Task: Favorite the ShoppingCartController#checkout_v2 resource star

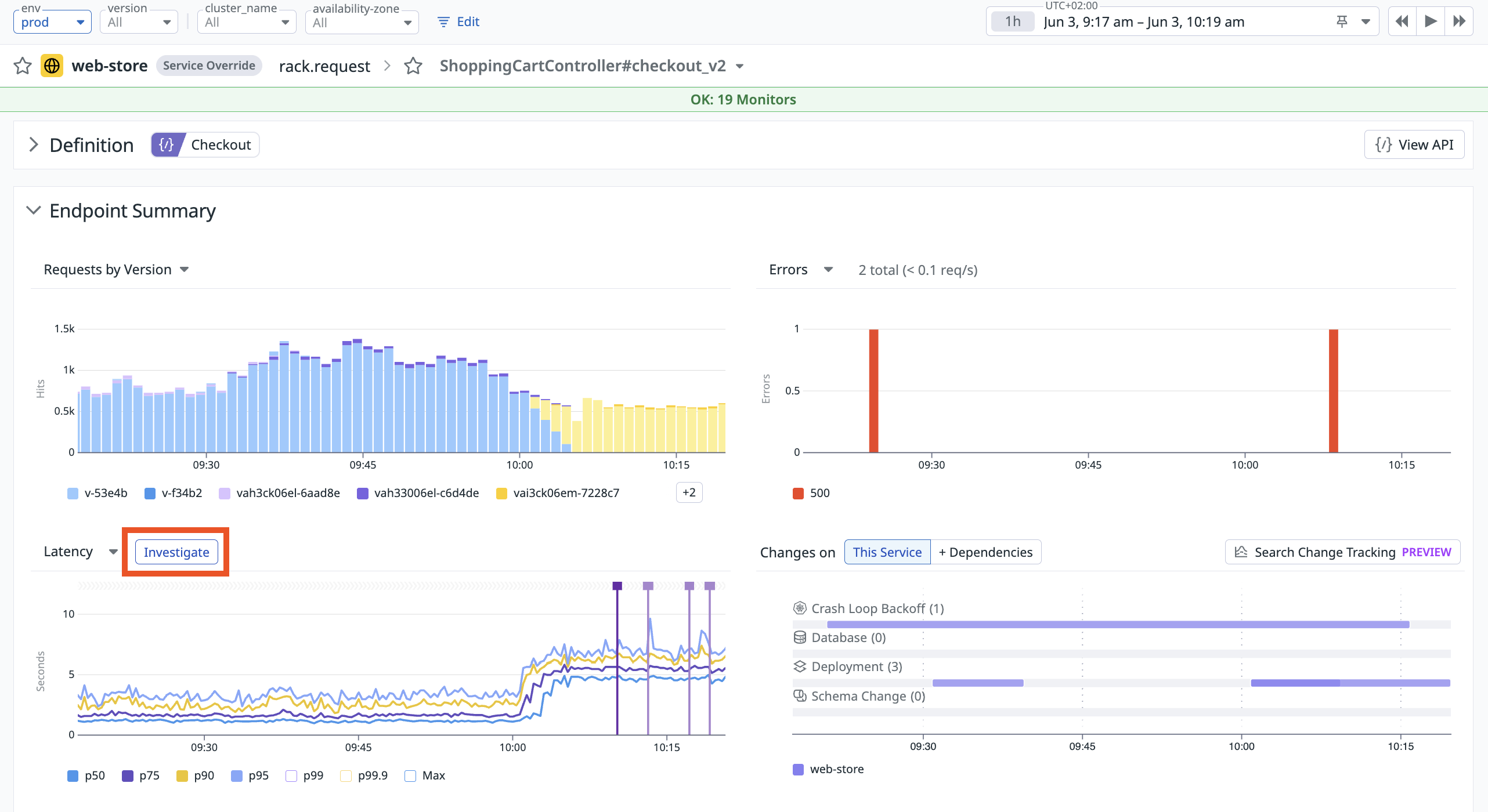Action: [413, 66]
